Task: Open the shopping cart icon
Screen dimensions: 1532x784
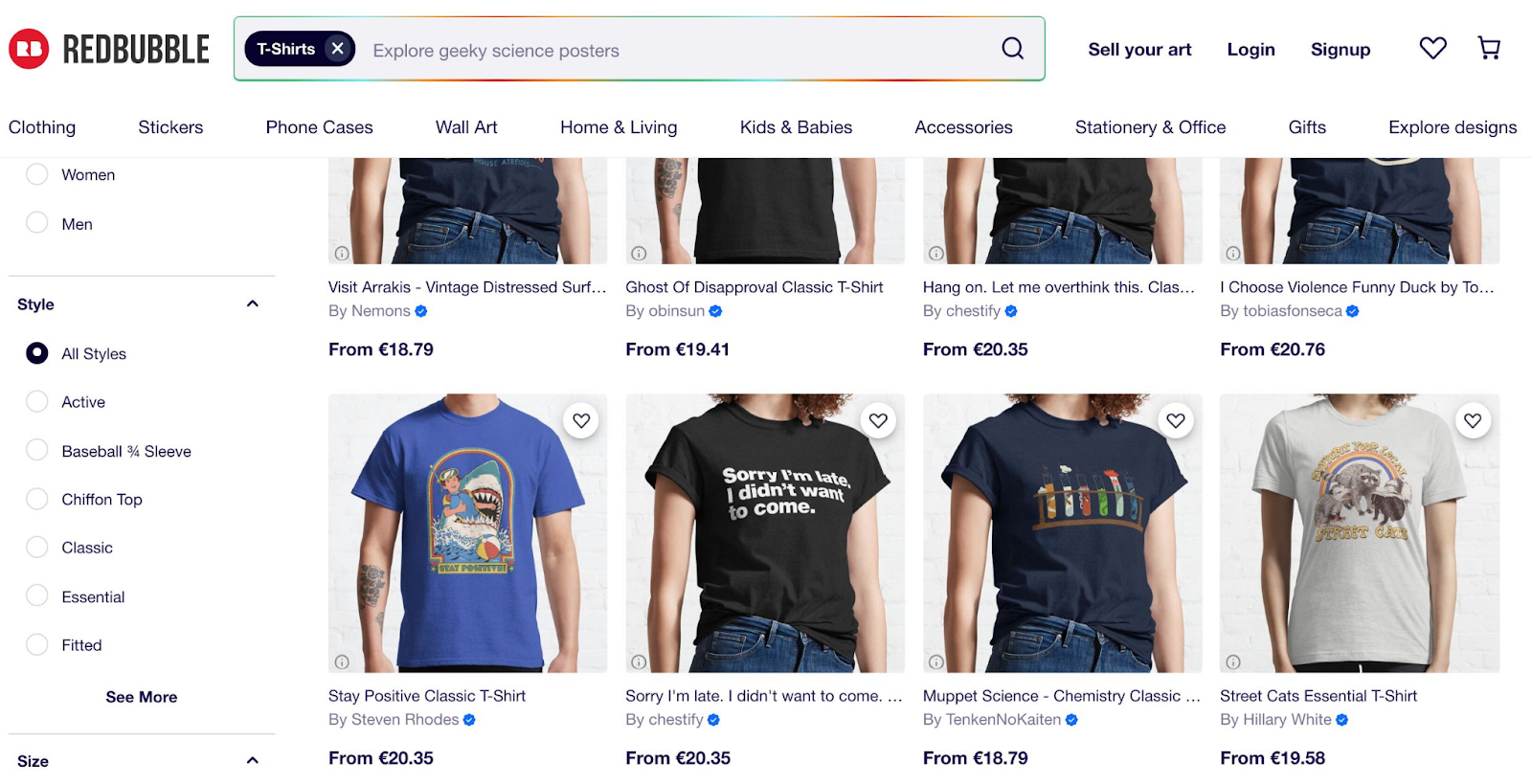Action: tap(1488, 47)
